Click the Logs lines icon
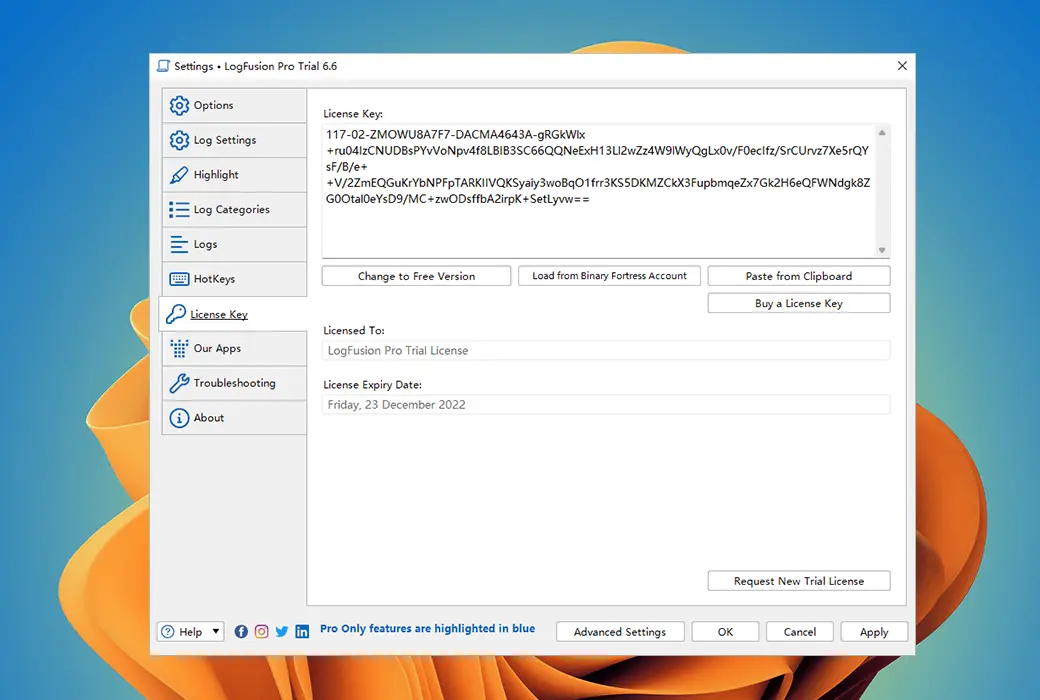Viewport: 1040px width, 700px height. [179, 244]
